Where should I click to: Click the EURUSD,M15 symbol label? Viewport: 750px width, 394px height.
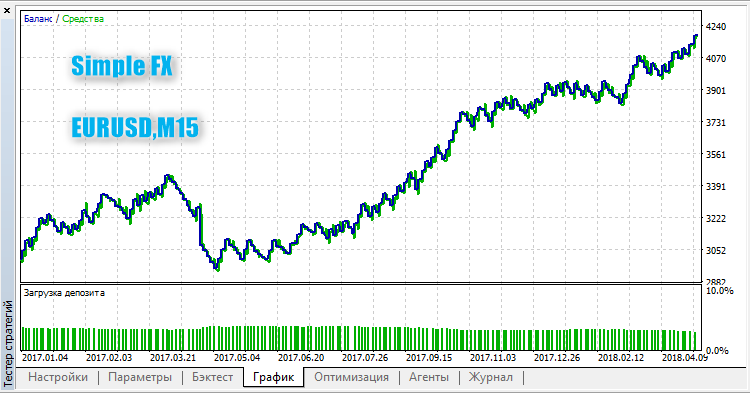click(x=135, y=128)
